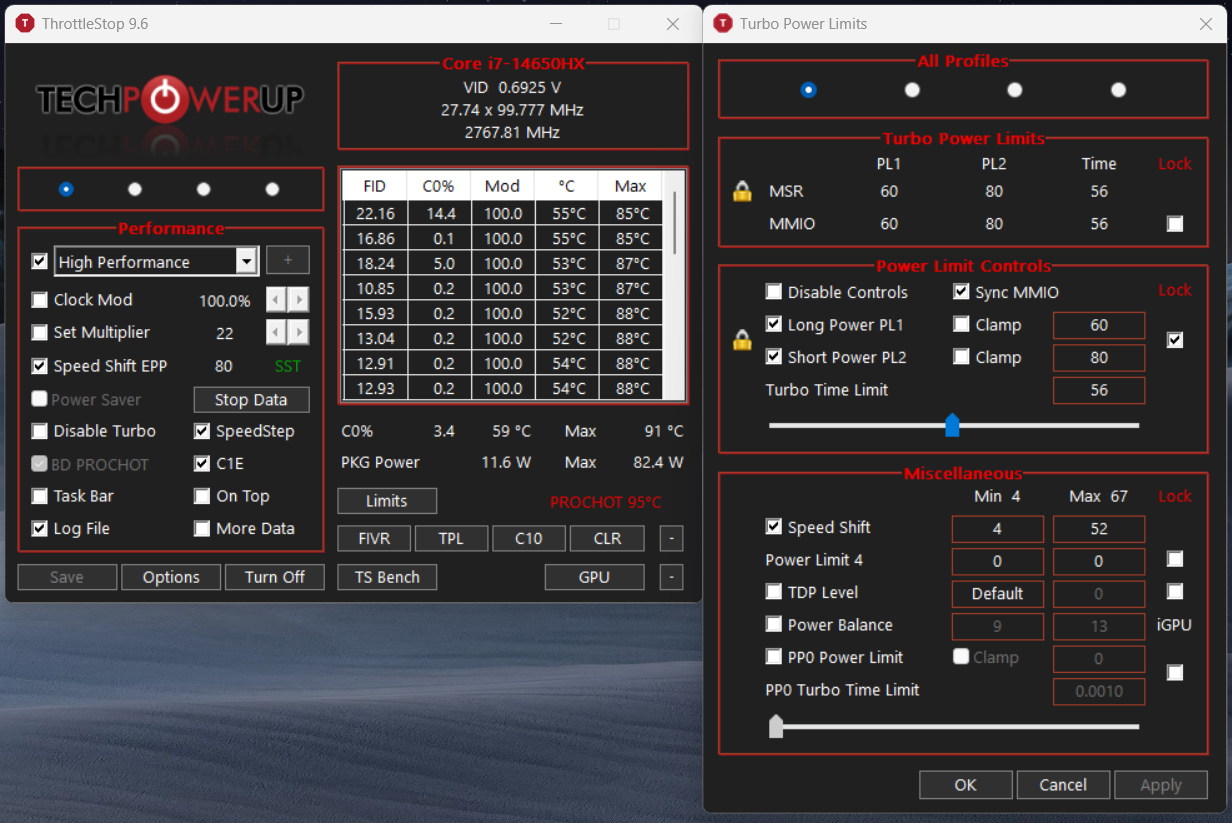Click the Turbo Time Limit slider thumb
1232x823 pixels.
952,425
